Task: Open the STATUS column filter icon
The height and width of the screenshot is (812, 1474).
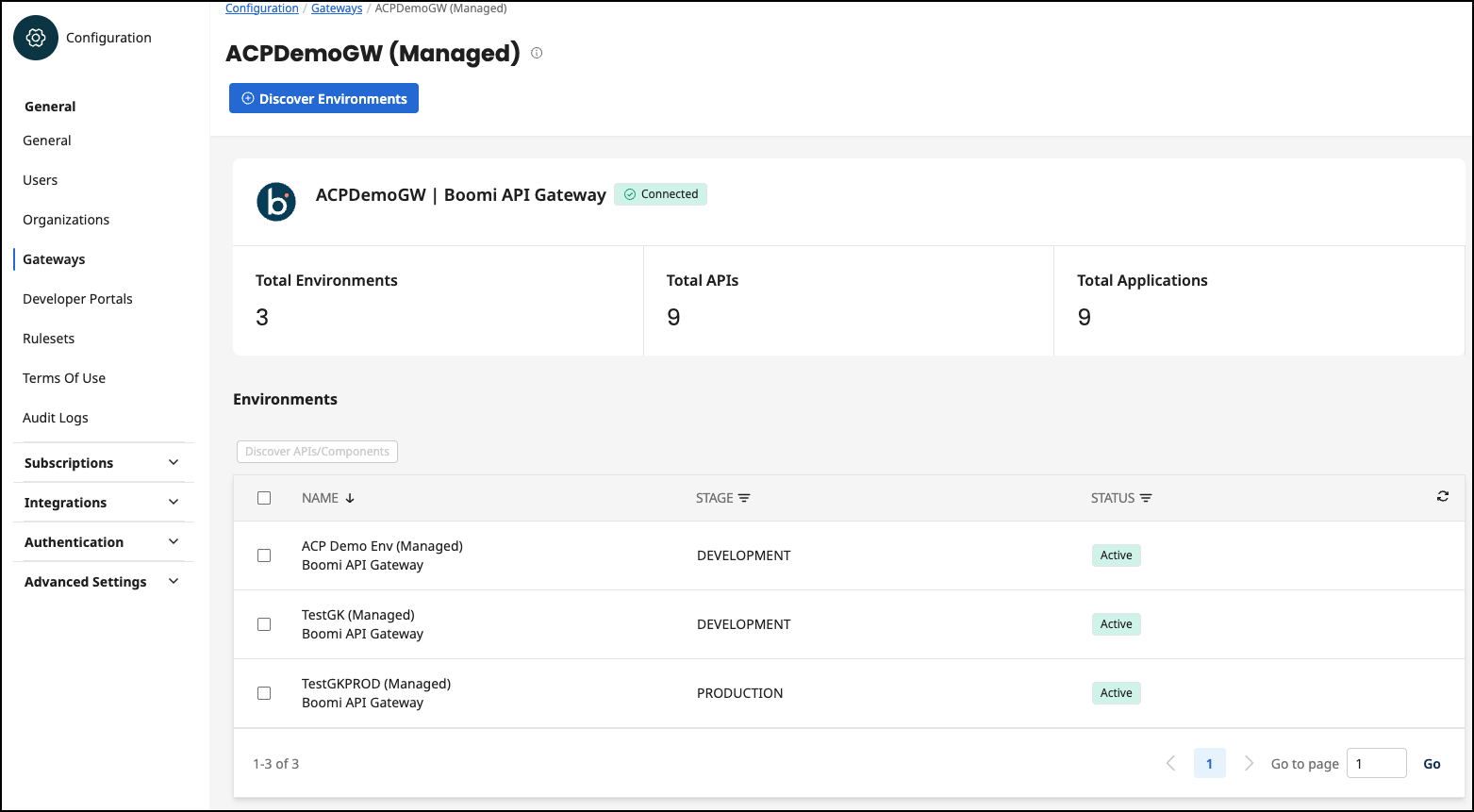Action: point(1146,498)
